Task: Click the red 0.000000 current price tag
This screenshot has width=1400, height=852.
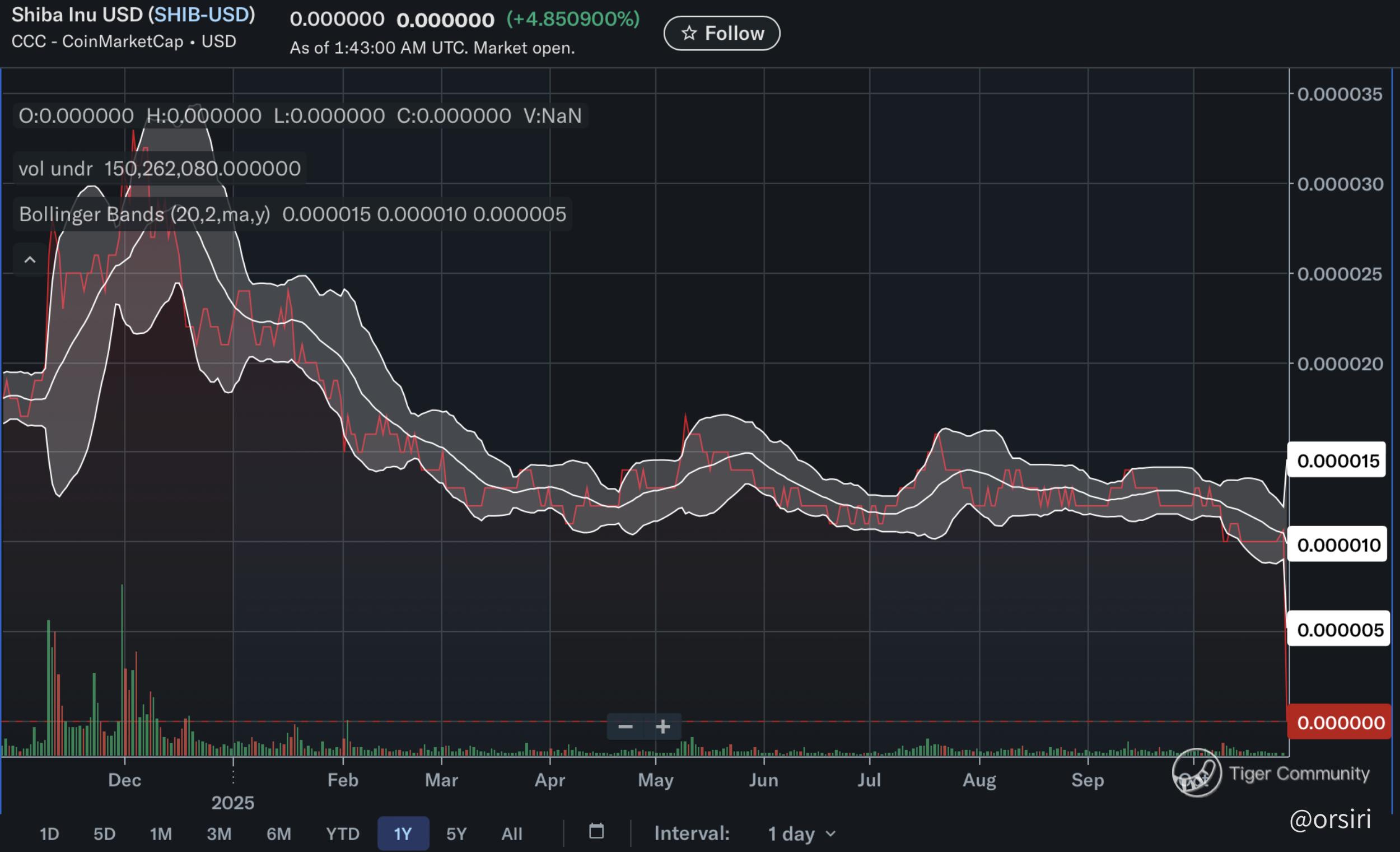Action: point(1340,723)
